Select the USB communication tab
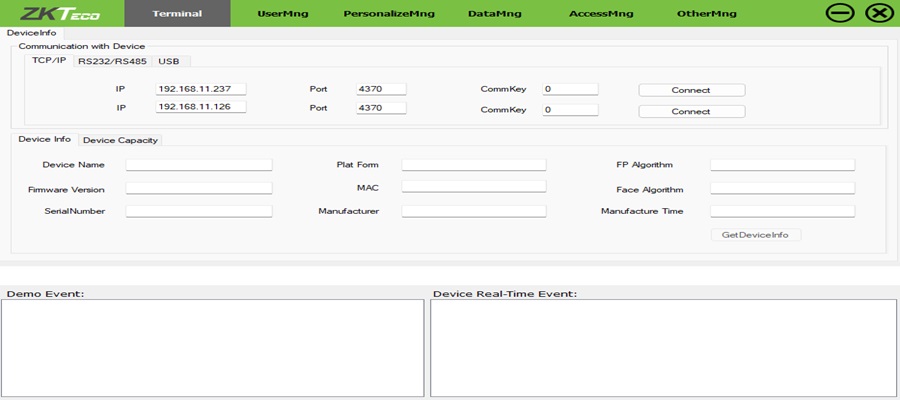The width and height of the screenshot is (900, 400). click(168, 61)
